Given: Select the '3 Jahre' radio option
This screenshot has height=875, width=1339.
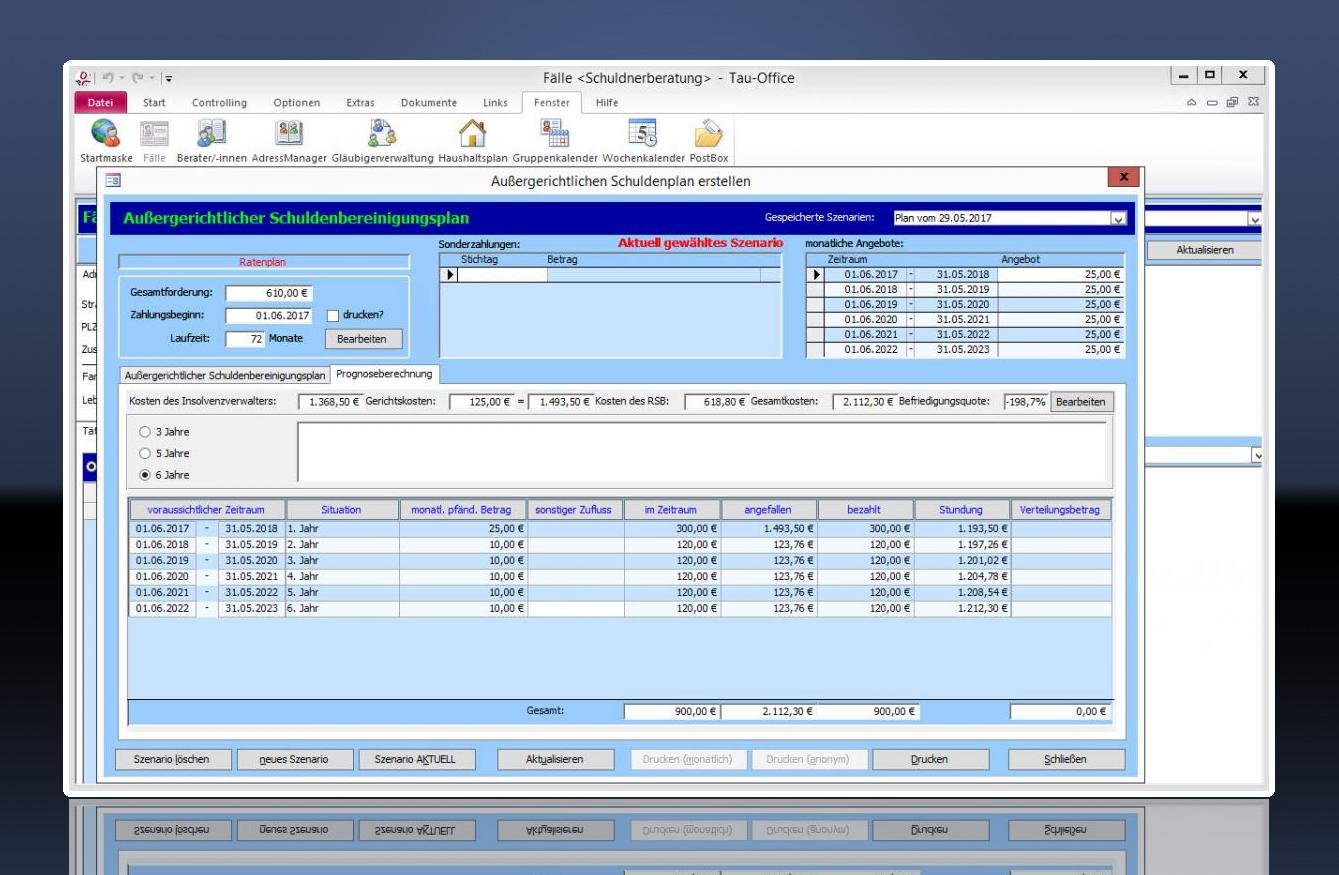Looking at the screenshot, I should point(146,432).
